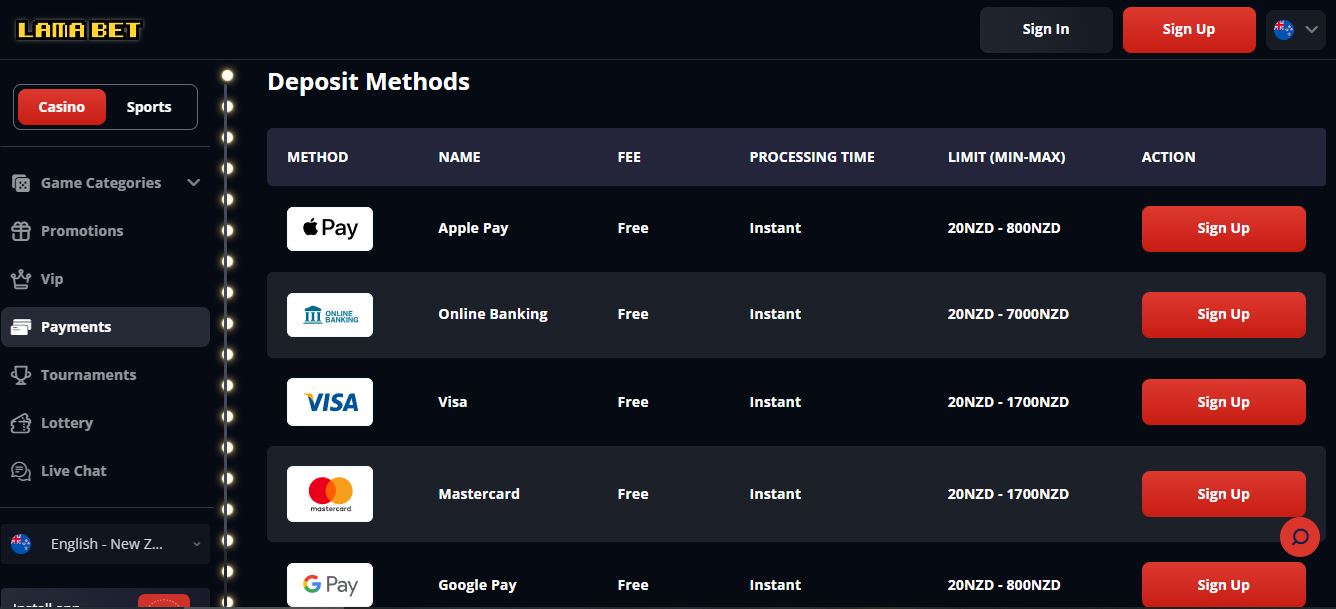Select Payments in the sidebar
1336x609 pixels.
(105, 327)
